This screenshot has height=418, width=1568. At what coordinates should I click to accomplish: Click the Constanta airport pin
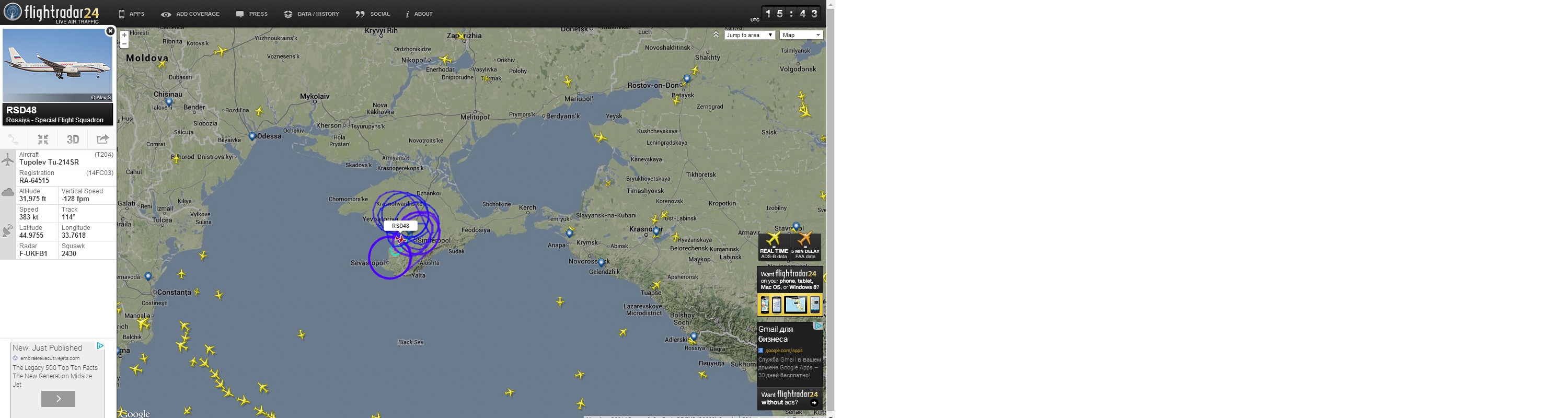tap(148, 277)
